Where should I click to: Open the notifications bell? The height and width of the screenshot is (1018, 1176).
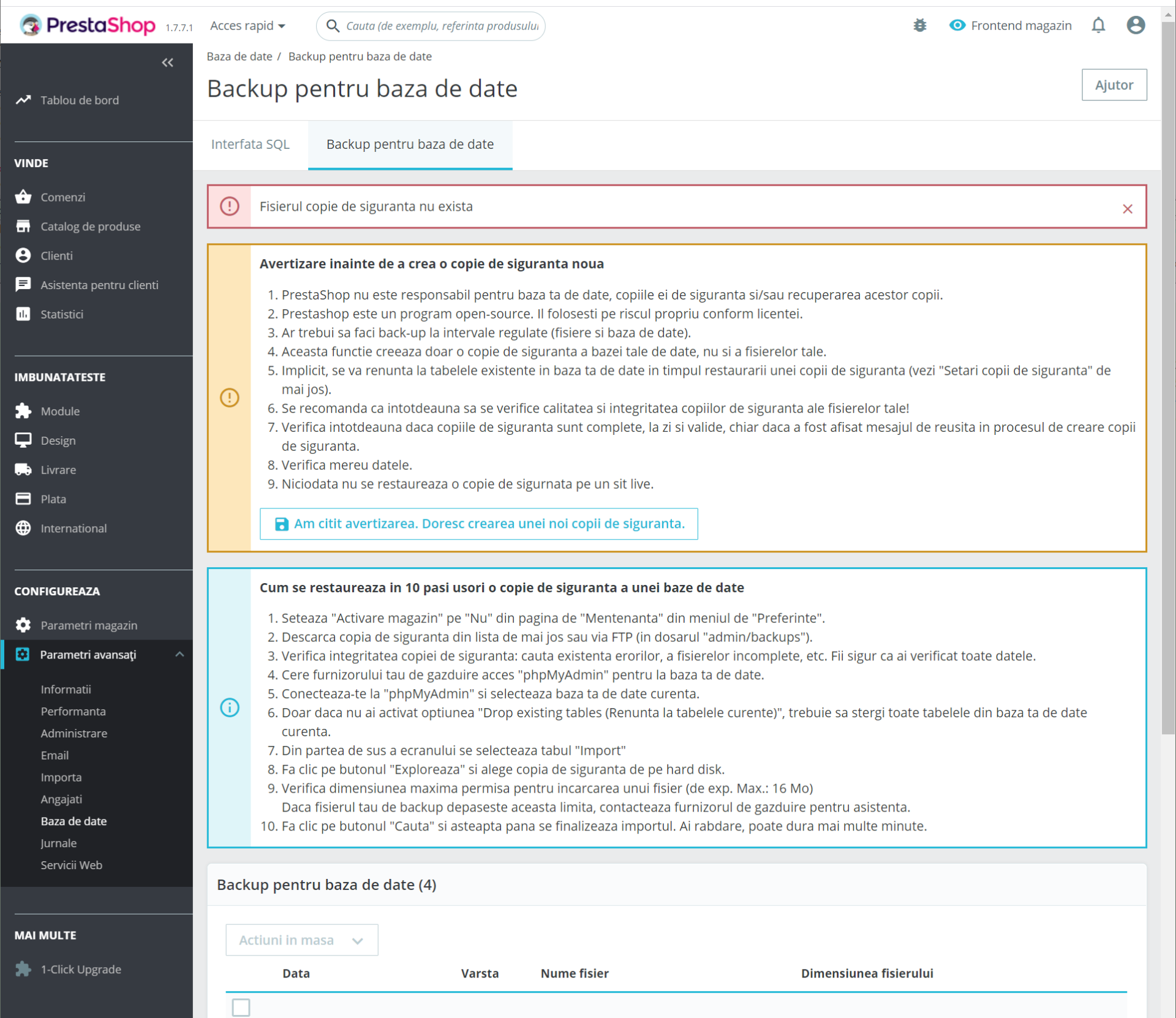pos(1098,25)
